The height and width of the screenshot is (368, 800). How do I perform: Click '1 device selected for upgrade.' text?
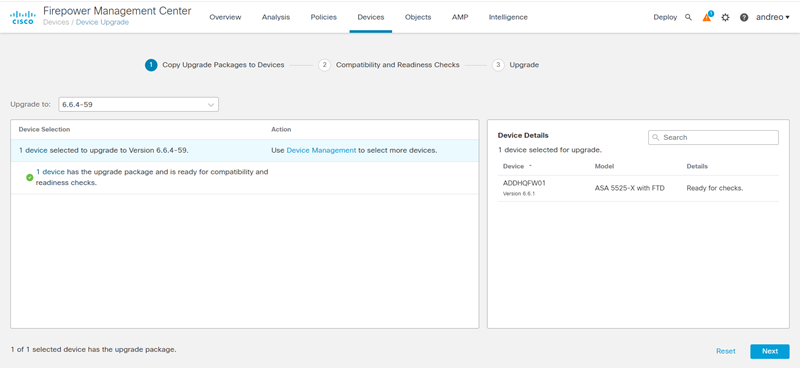pyautogui.click(x=550, y=150)
